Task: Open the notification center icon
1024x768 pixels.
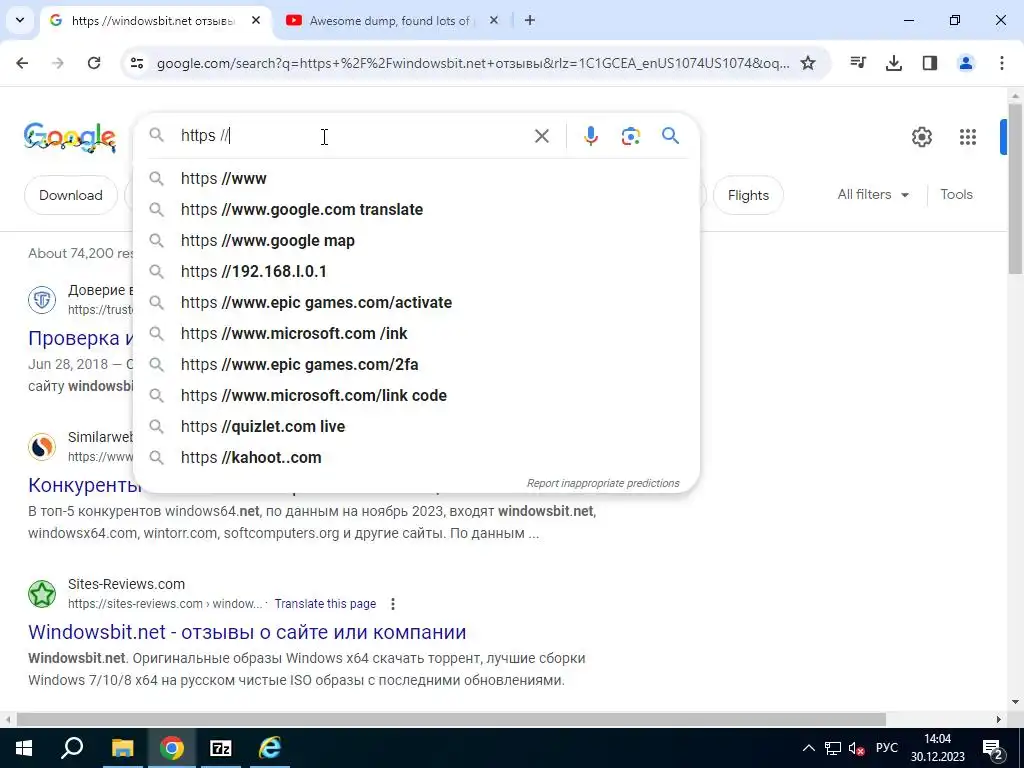Action: point(993,748)
